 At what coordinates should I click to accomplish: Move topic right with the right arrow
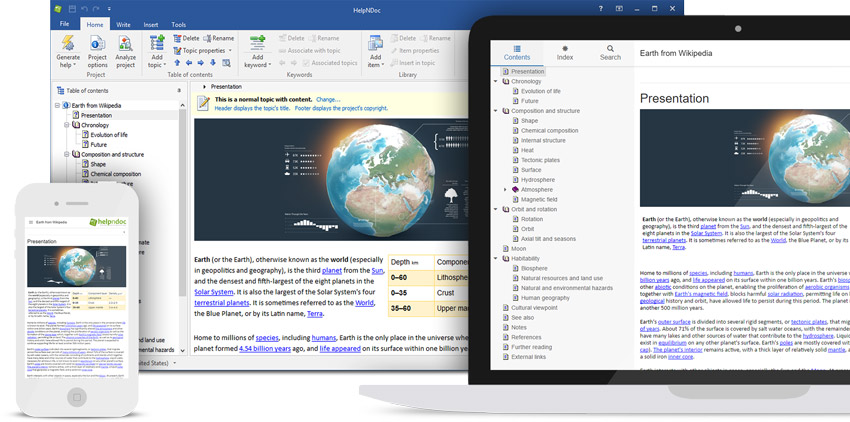click(201, 63)
